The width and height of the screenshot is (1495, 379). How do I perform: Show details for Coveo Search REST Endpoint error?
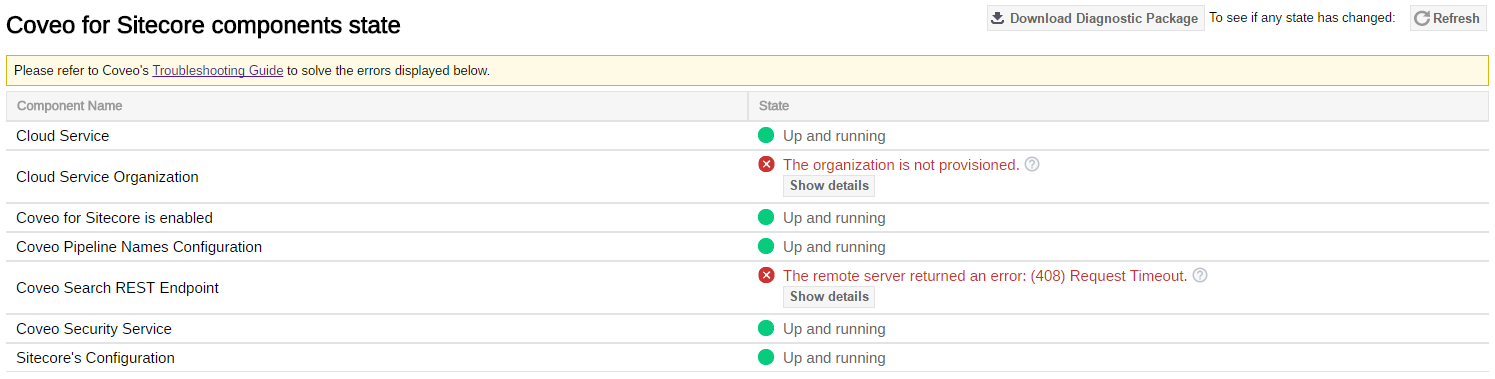829,297
